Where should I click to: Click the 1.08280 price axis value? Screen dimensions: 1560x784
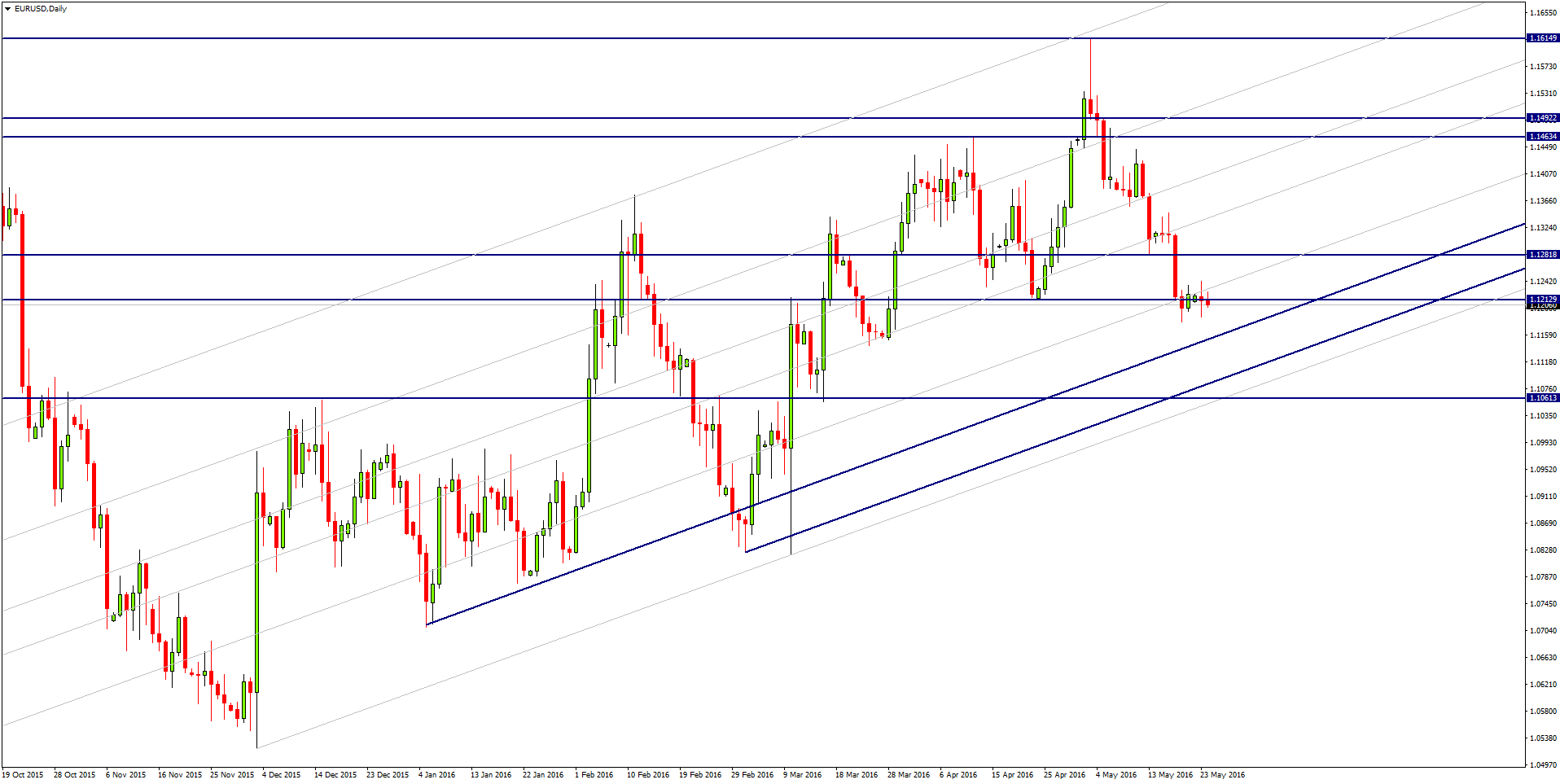pyautogui.click(x=1544, y=550)
